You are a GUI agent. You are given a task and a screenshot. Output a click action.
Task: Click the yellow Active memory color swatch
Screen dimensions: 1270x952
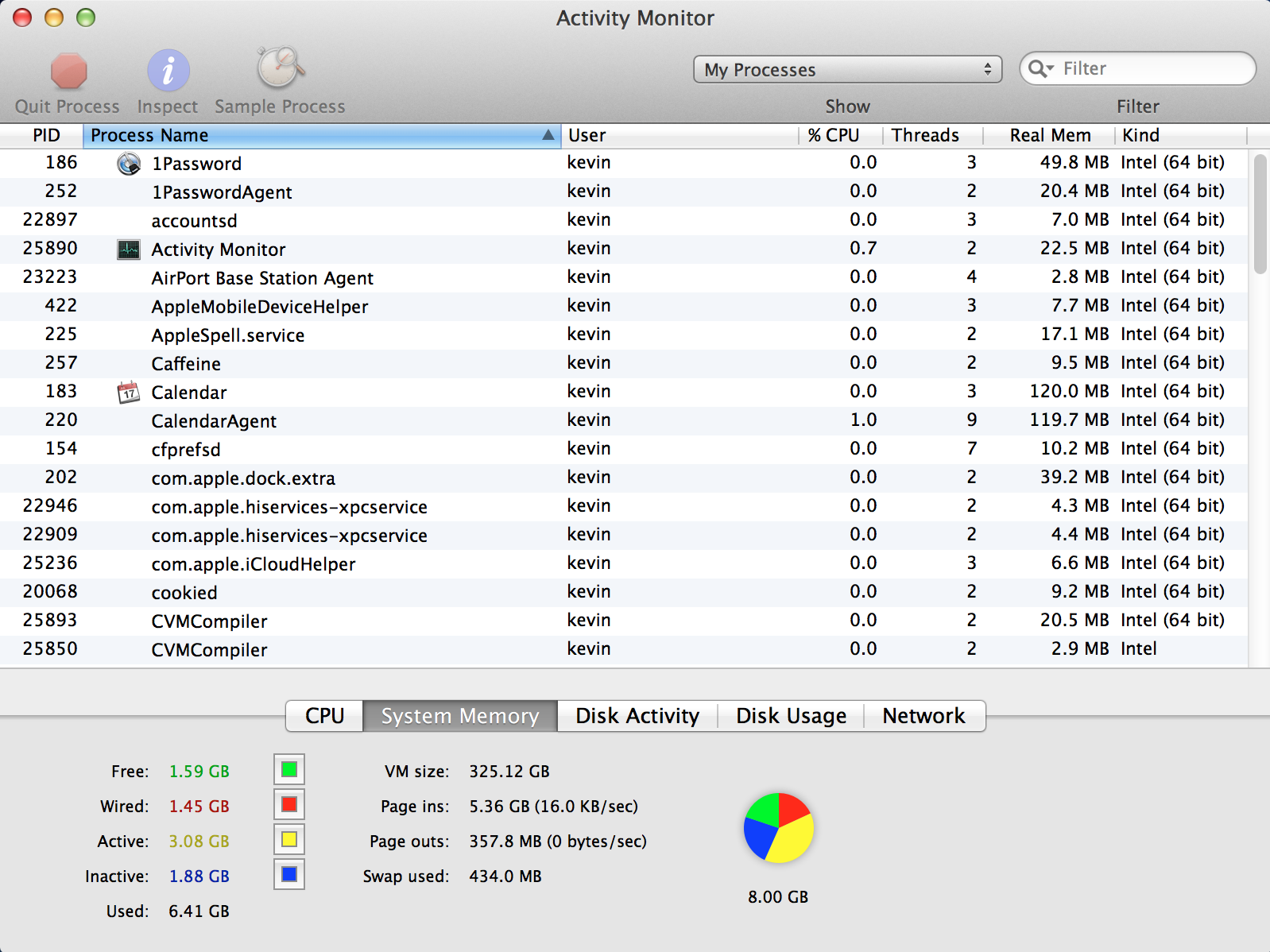click(289, 839)
